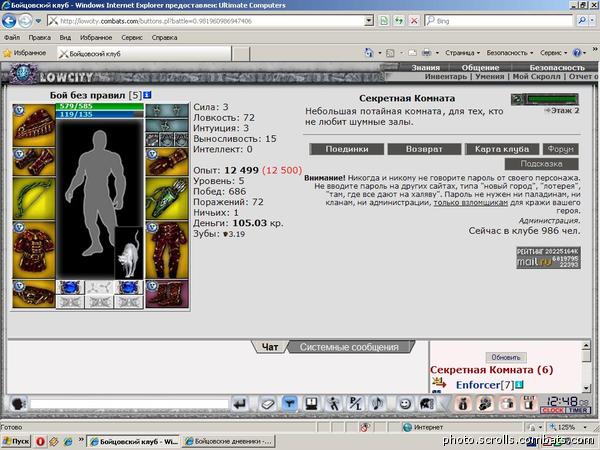The height and width of the screenshot is (450, 600).
Task: Click the mail.ru rating counter banner
Action: 548,258
